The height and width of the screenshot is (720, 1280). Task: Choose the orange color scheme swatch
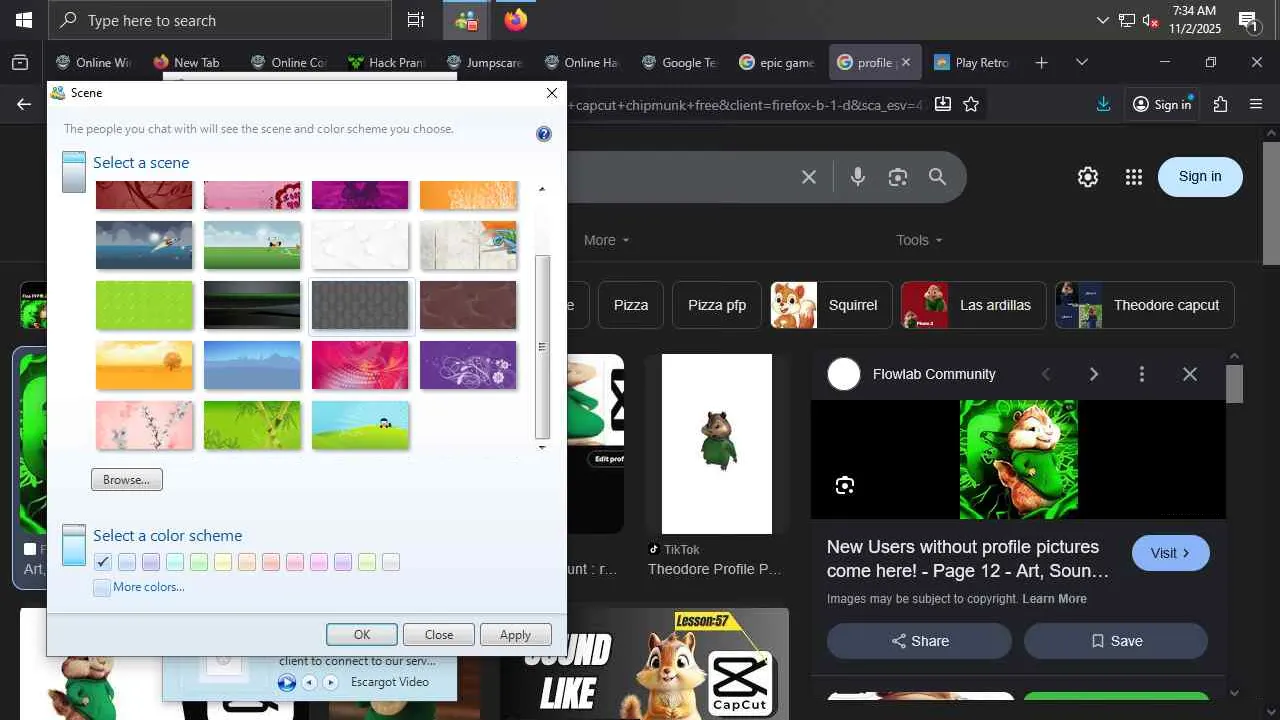point(247,562)
